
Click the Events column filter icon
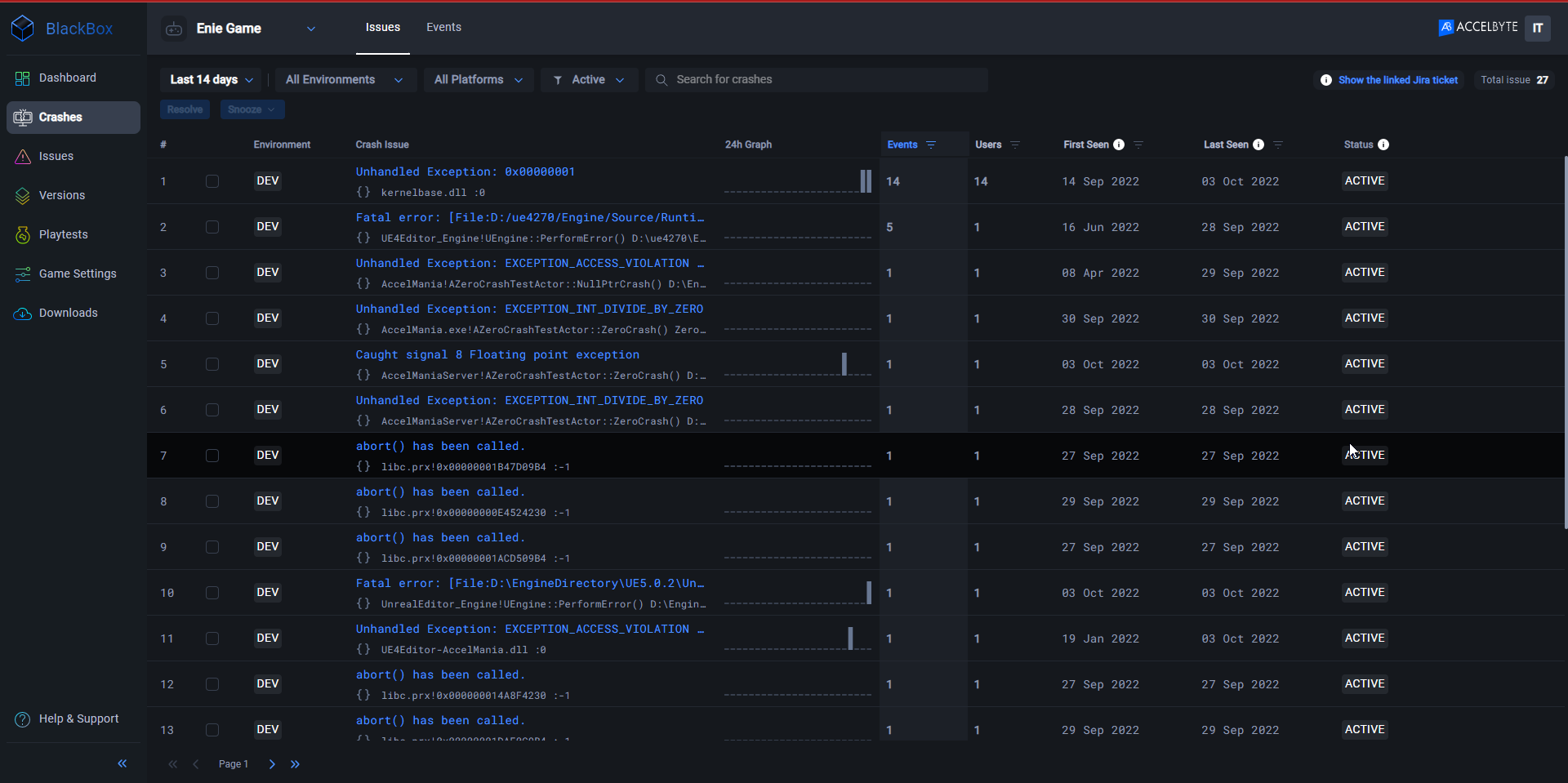click(931, 145)
